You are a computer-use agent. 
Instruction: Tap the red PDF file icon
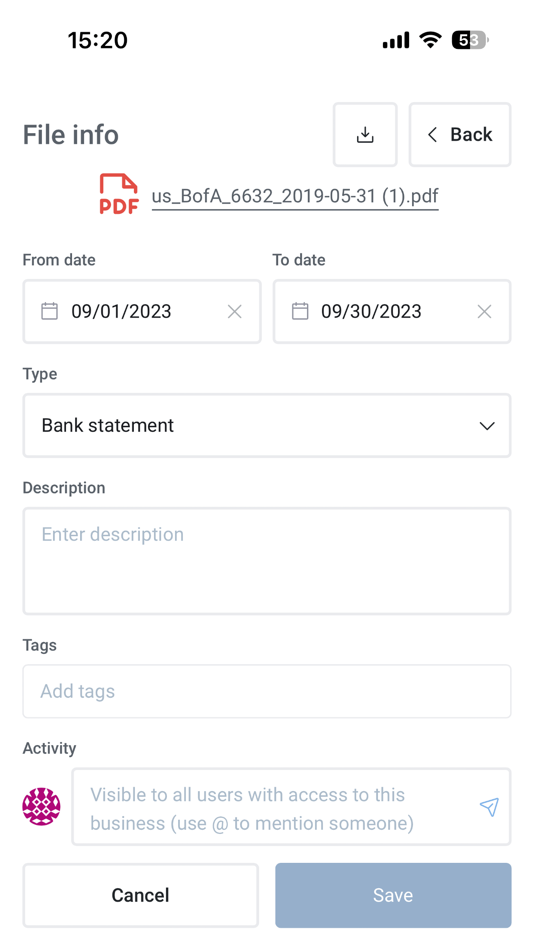coord(119,194)
